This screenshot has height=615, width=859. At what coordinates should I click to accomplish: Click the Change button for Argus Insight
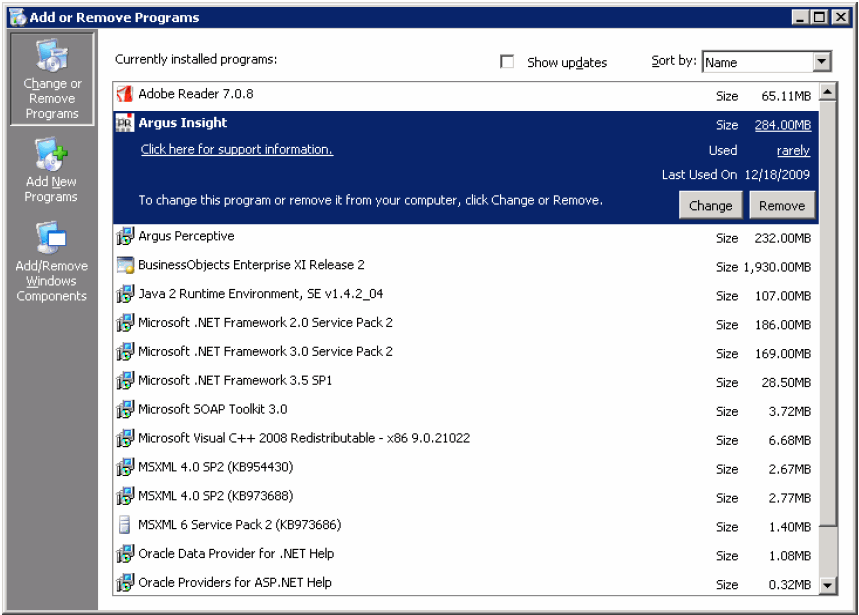click(711, 205)
